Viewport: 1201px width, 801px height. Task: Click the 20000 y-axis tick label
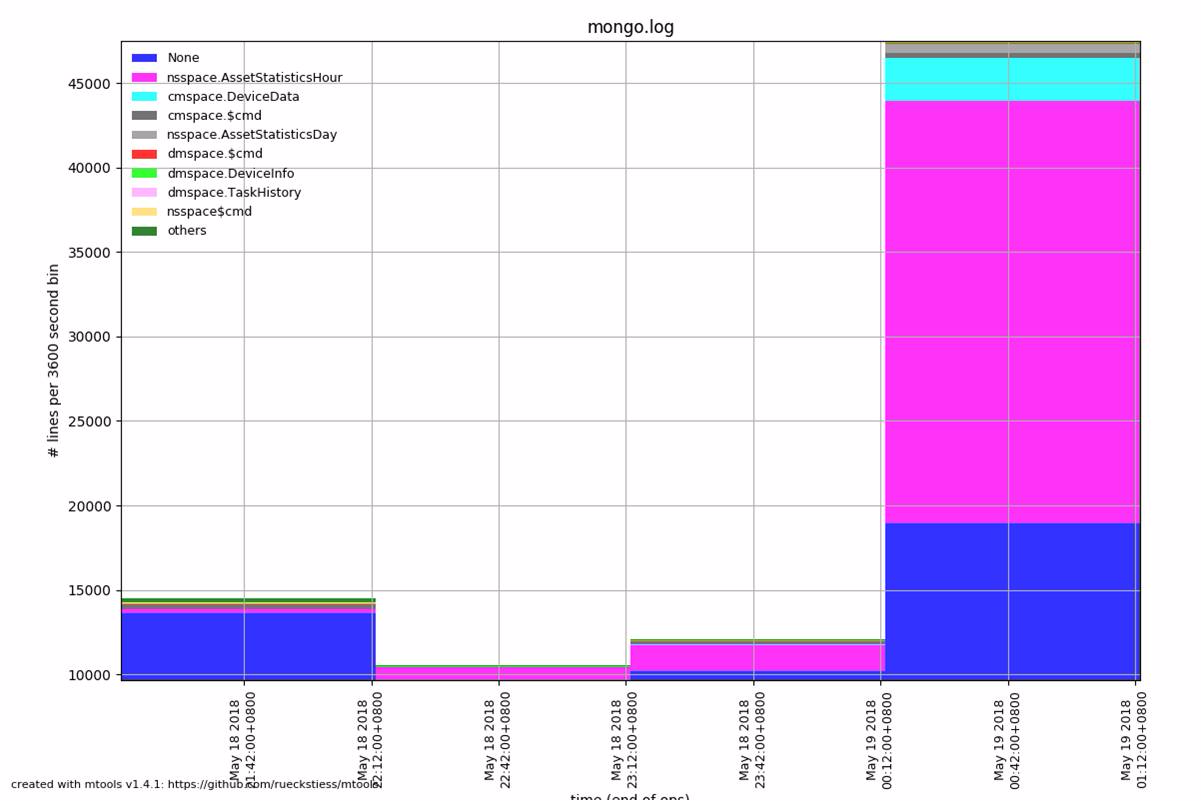(x=89, y=506)
